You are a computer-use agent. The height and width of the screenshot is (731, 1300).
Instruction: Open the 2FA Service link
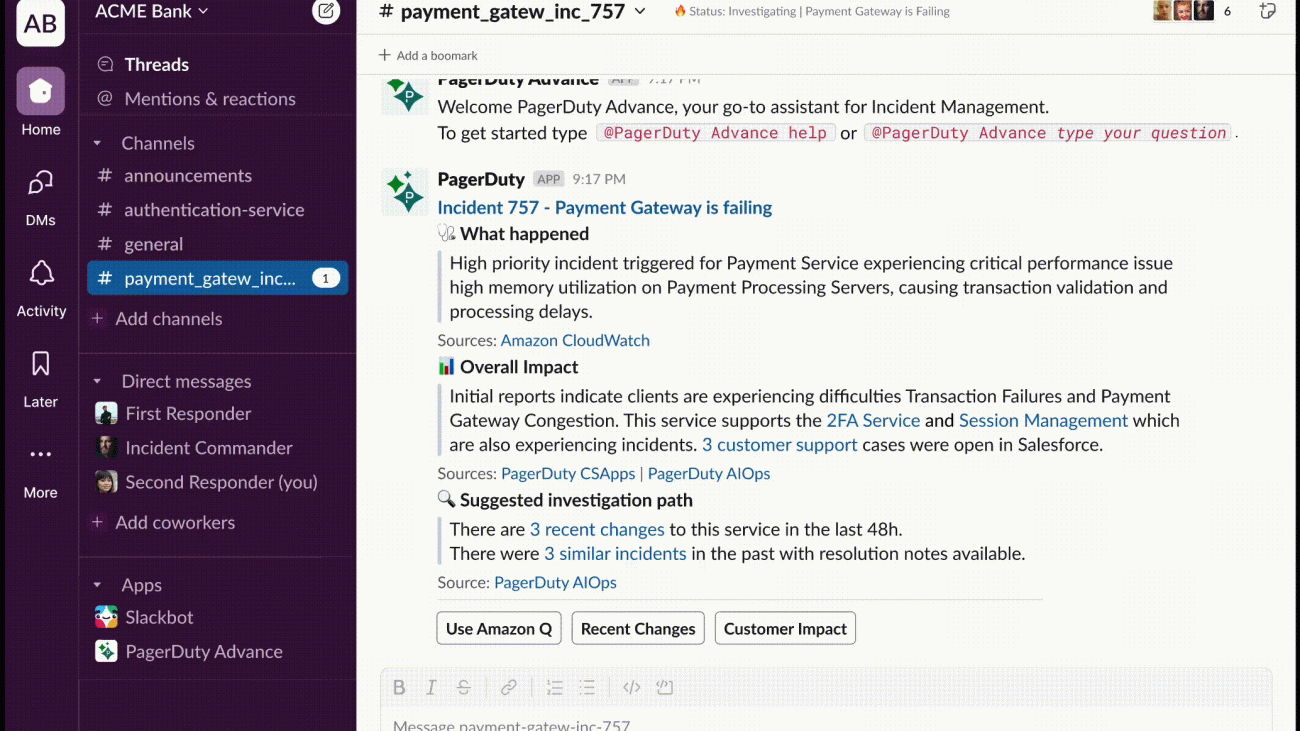point(873,420)
